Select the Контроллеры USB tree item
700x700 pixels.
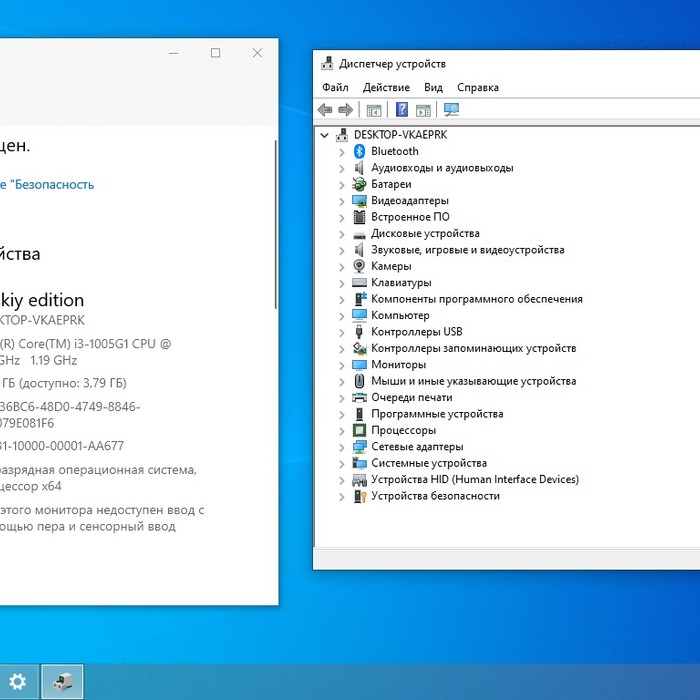(x=416, y=332)
